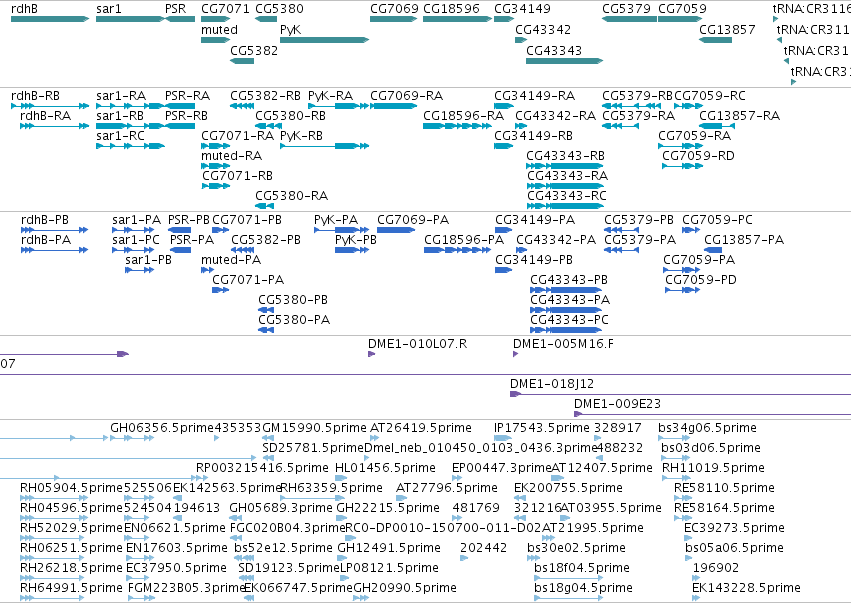
Task: Select EST label '202442'
Action: point(484,548)
